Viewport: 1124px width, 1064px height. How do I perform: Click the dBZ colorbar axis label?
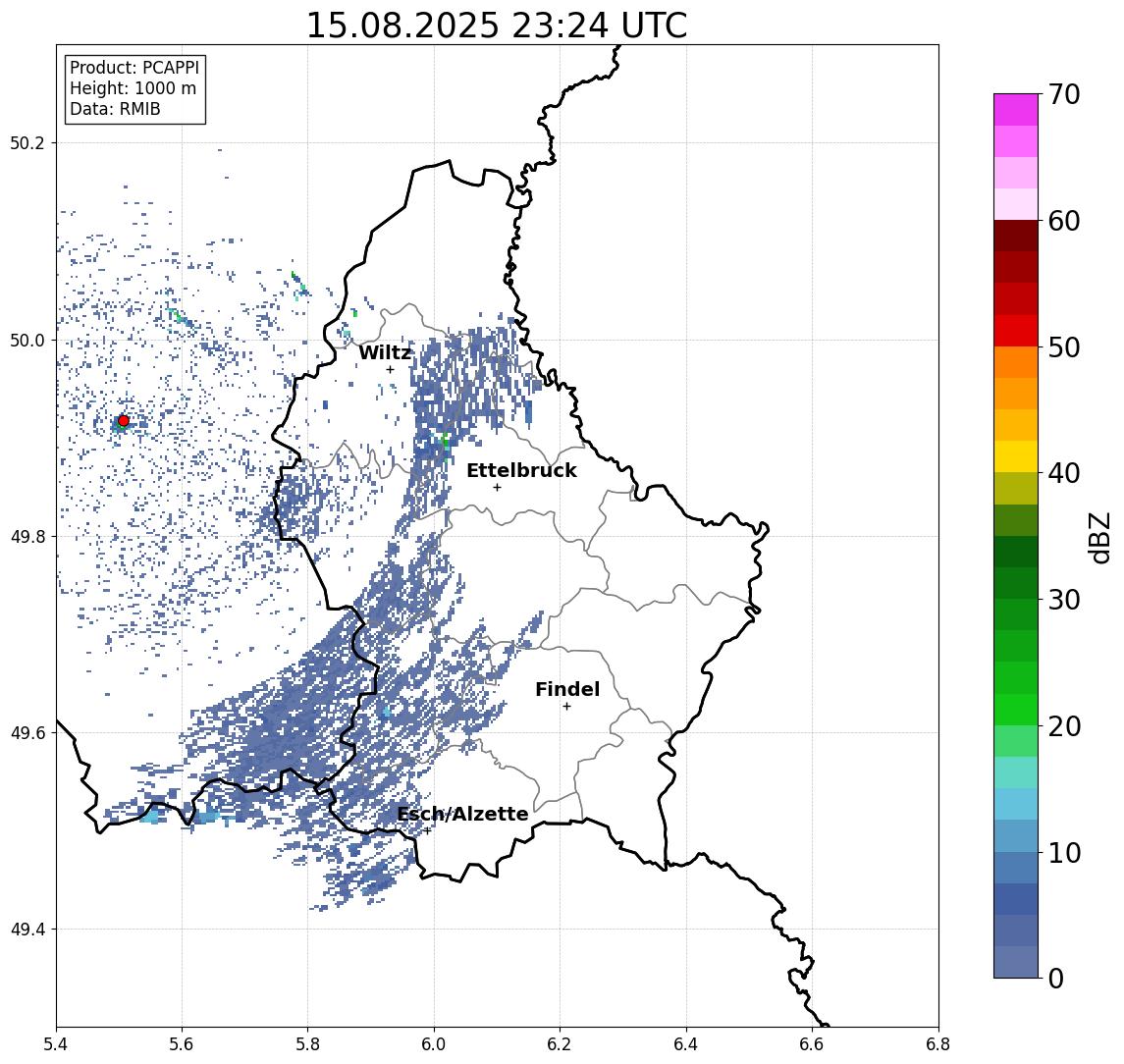pyautogui.click(x=1098, y=538)
